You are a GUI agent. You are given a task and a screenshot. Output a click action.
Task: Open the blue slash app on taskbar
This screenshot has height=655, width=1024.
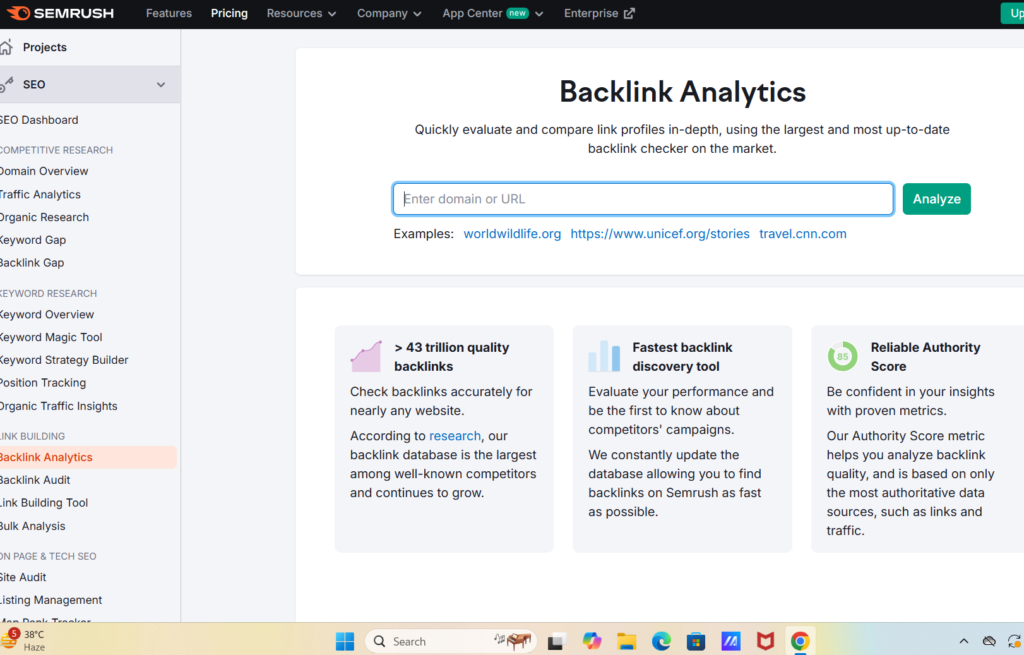tap(731, 641)
